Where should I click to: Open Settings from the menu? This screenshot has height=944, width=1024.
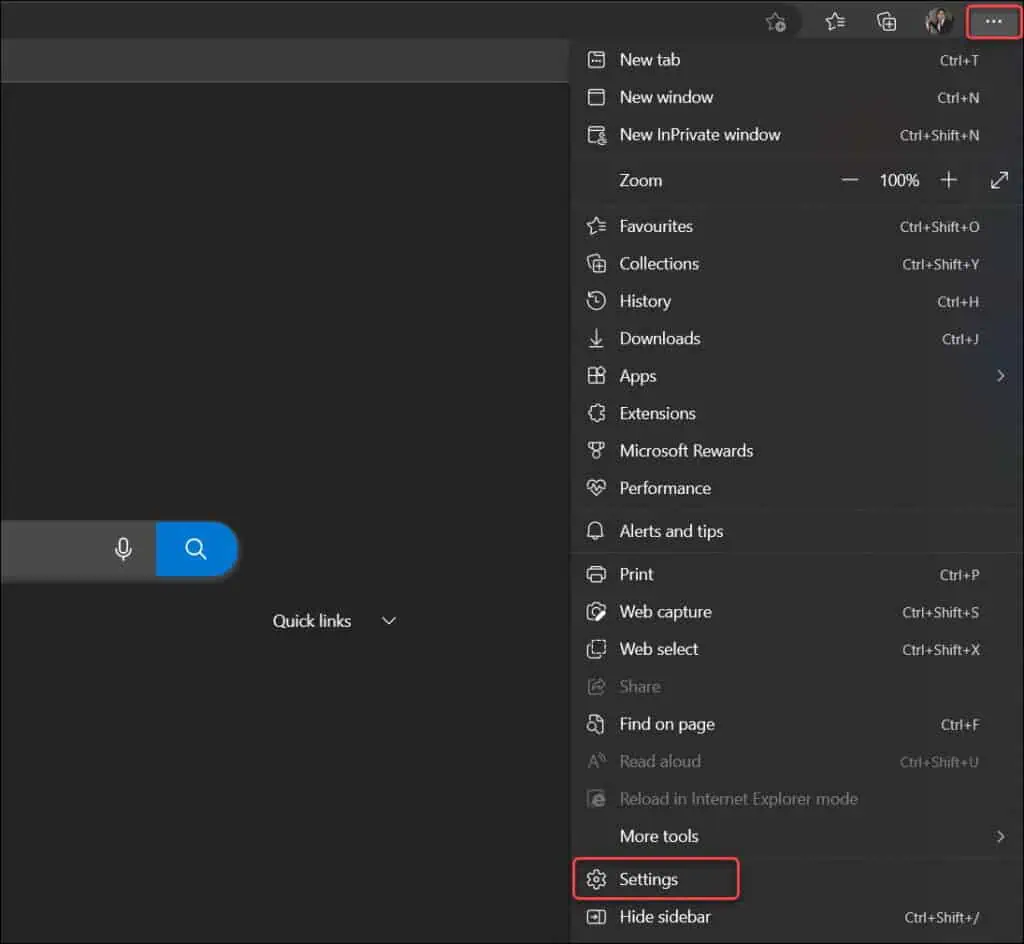pyautogui.click(x=797, y=879)
